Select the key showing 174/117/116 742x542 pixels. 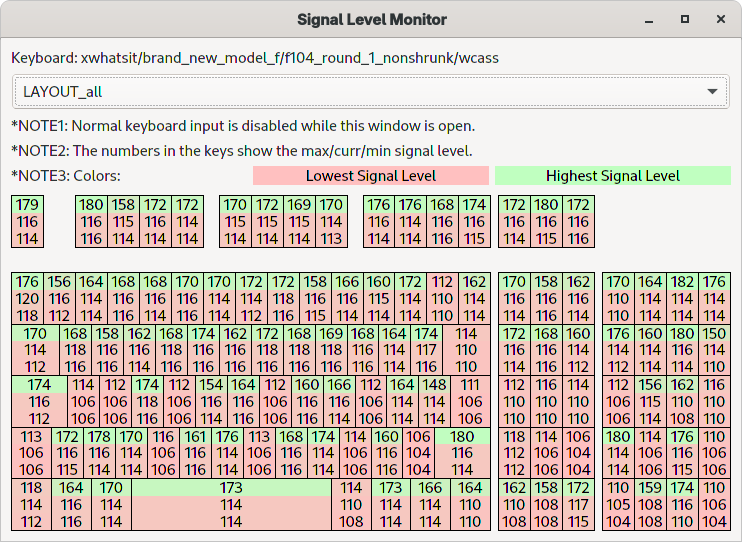click(426, 350)
